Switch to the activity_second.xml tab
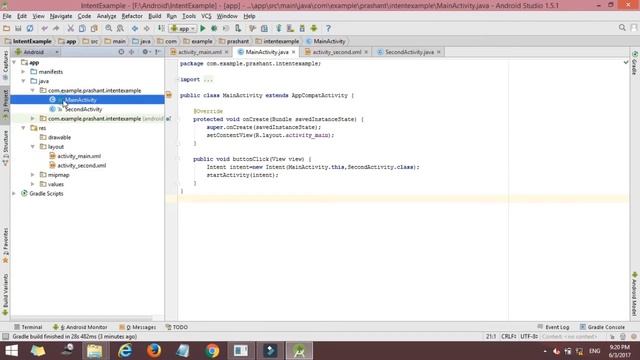640x360 pixels. point(337,52)
